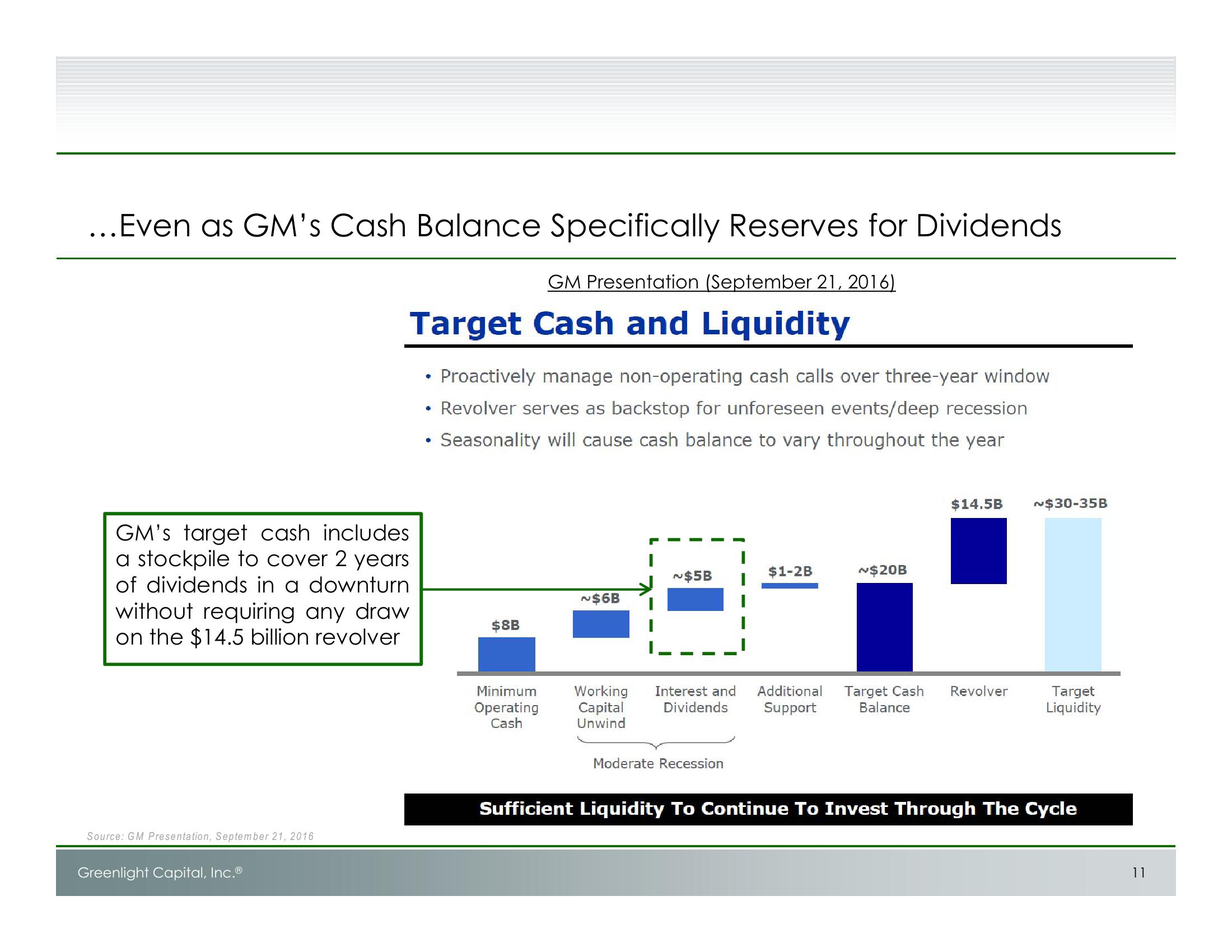1232x952 pixels.
Task: Select the '~$5B' value label
Action: click(x=692, y=576)
